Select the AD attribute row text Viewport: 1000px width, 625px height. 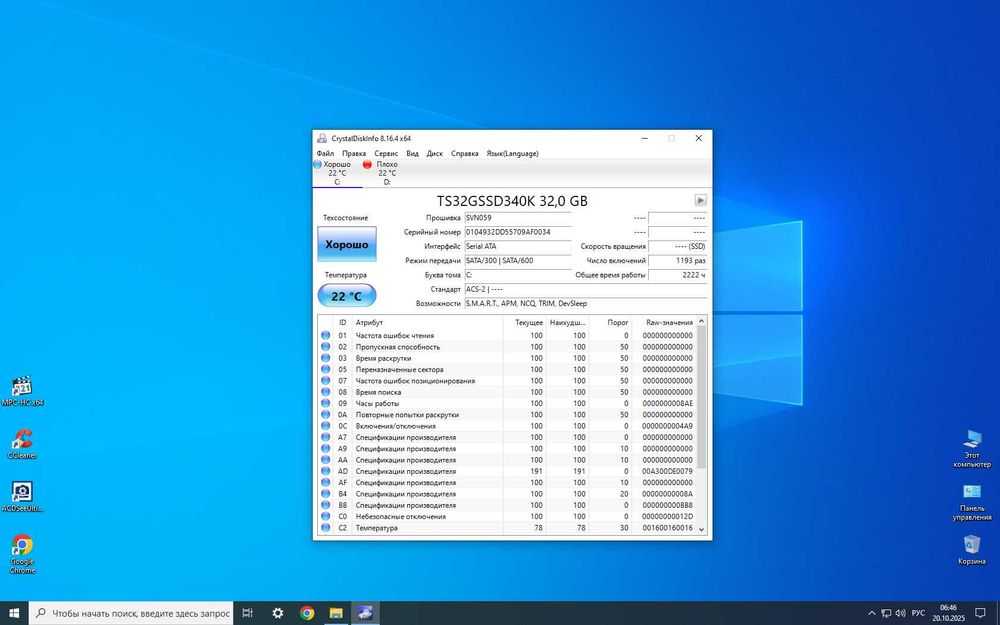click(x=406, y=471)
